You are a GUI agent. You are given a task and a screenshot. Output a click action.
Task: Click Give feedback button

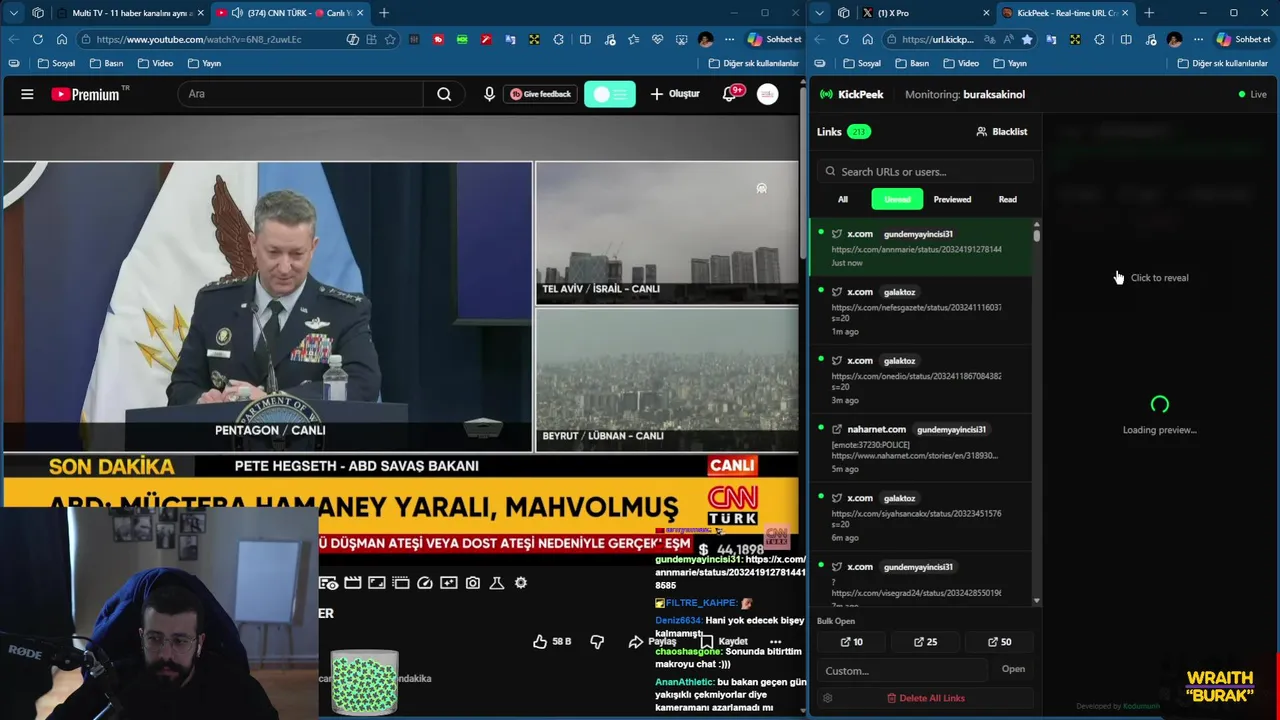pyautogui.click(x=541, y=94)
